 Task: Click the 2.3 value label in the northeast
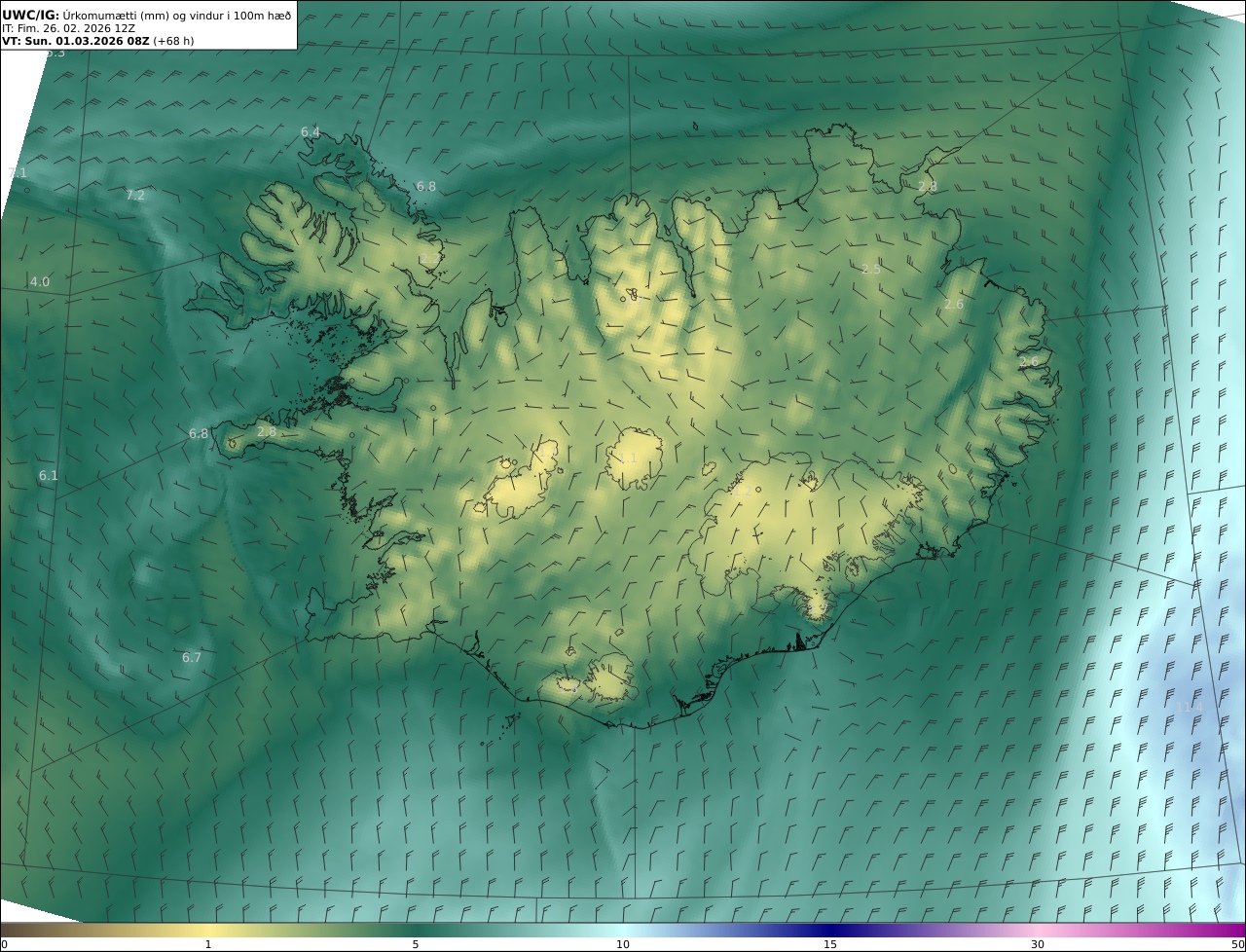pyautogui.click(x=870, y=270)
